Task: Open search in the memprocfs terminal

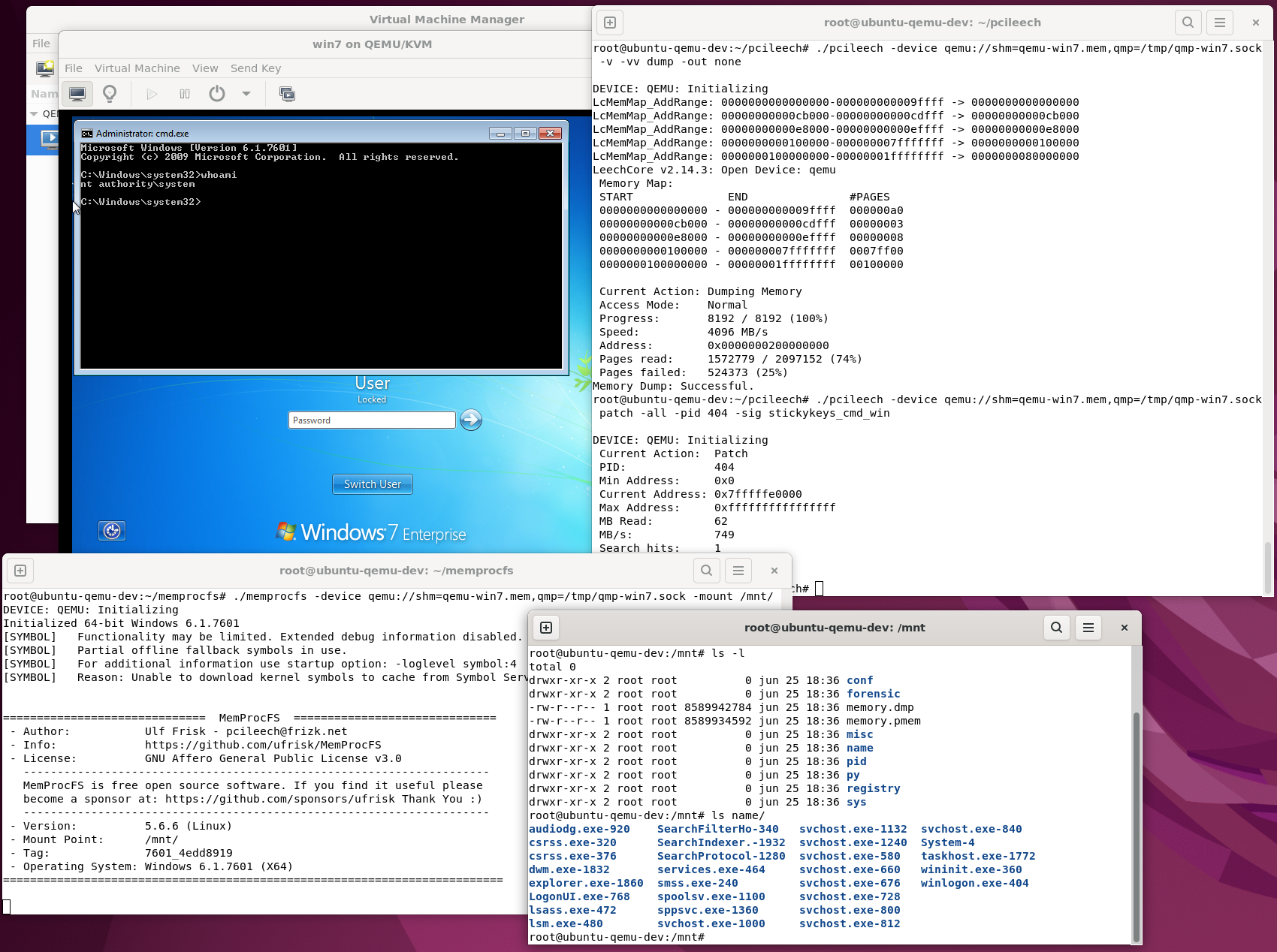Action: point(706,571)
